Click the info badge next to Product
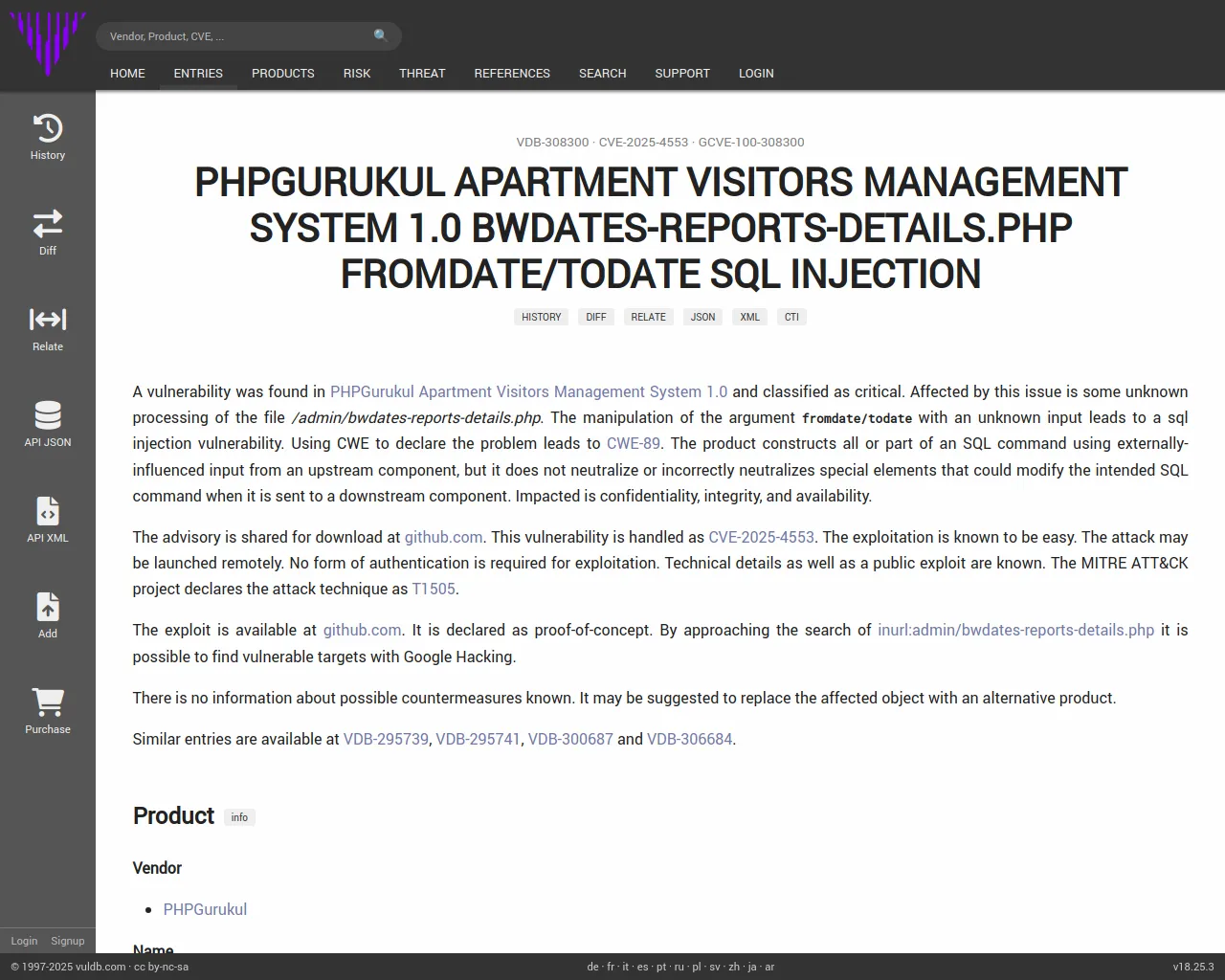The image size is (1225, 980). coord(239,817)
